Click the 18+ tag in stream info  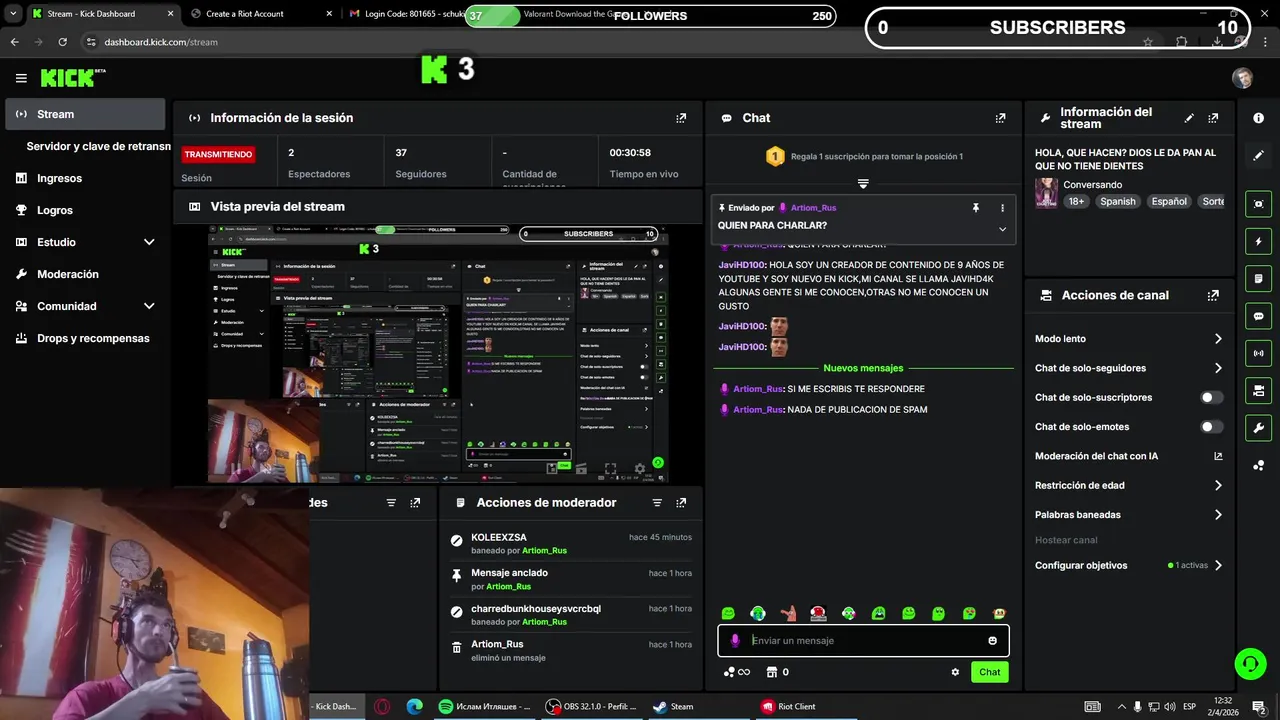point(1076,201)
